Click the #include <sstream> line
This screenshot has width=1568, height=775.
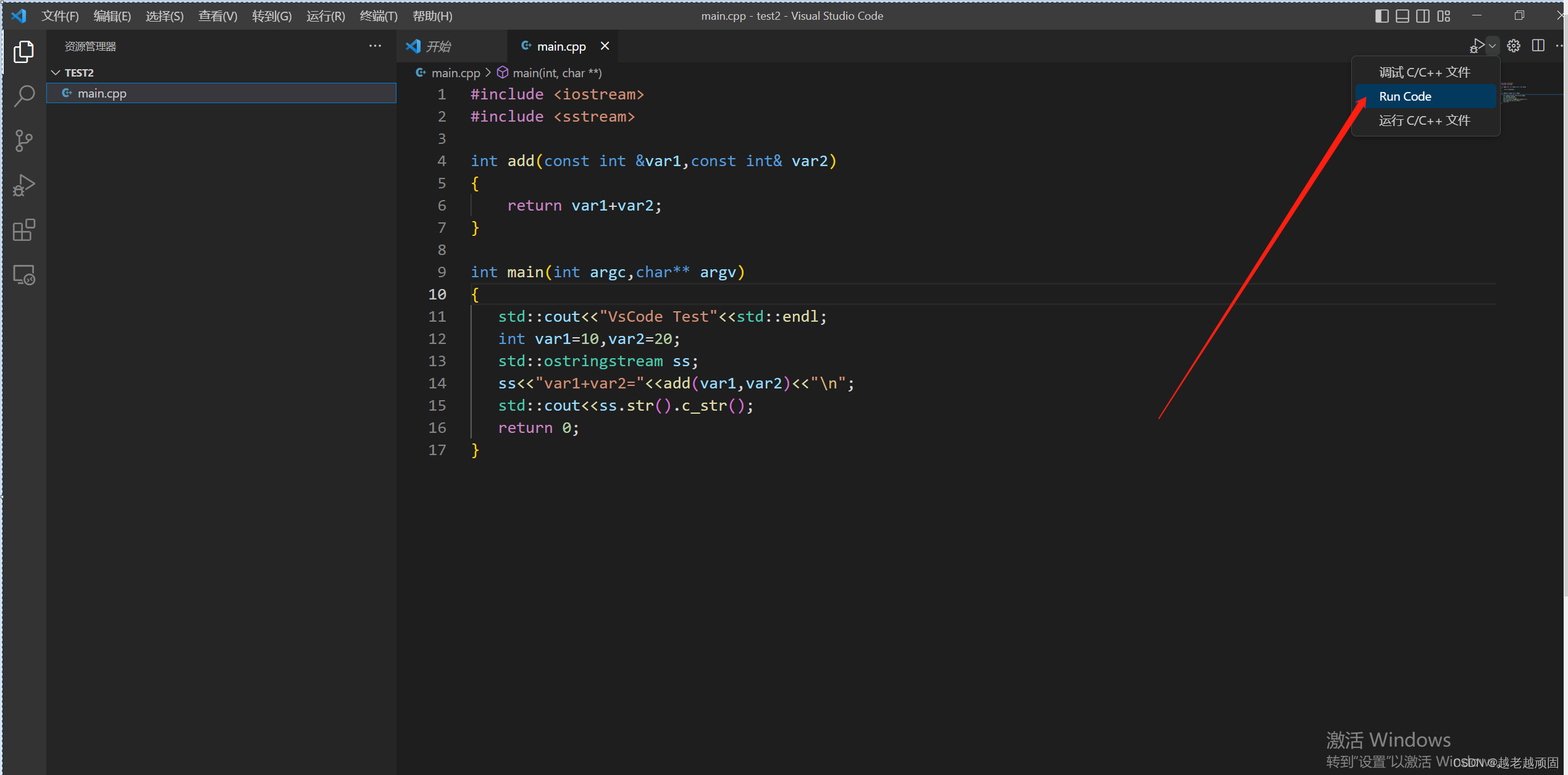[x=553, y=117]
